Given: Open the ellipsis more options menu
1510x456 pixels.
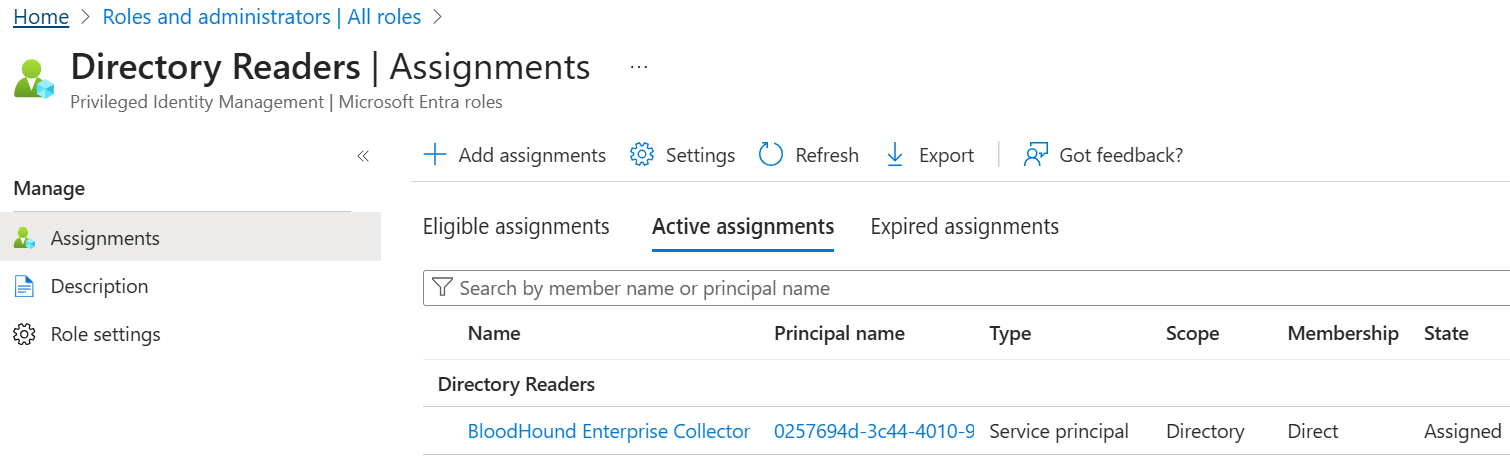Looking at the screenshot, I should pyautogui.click(x=639, y=68).
